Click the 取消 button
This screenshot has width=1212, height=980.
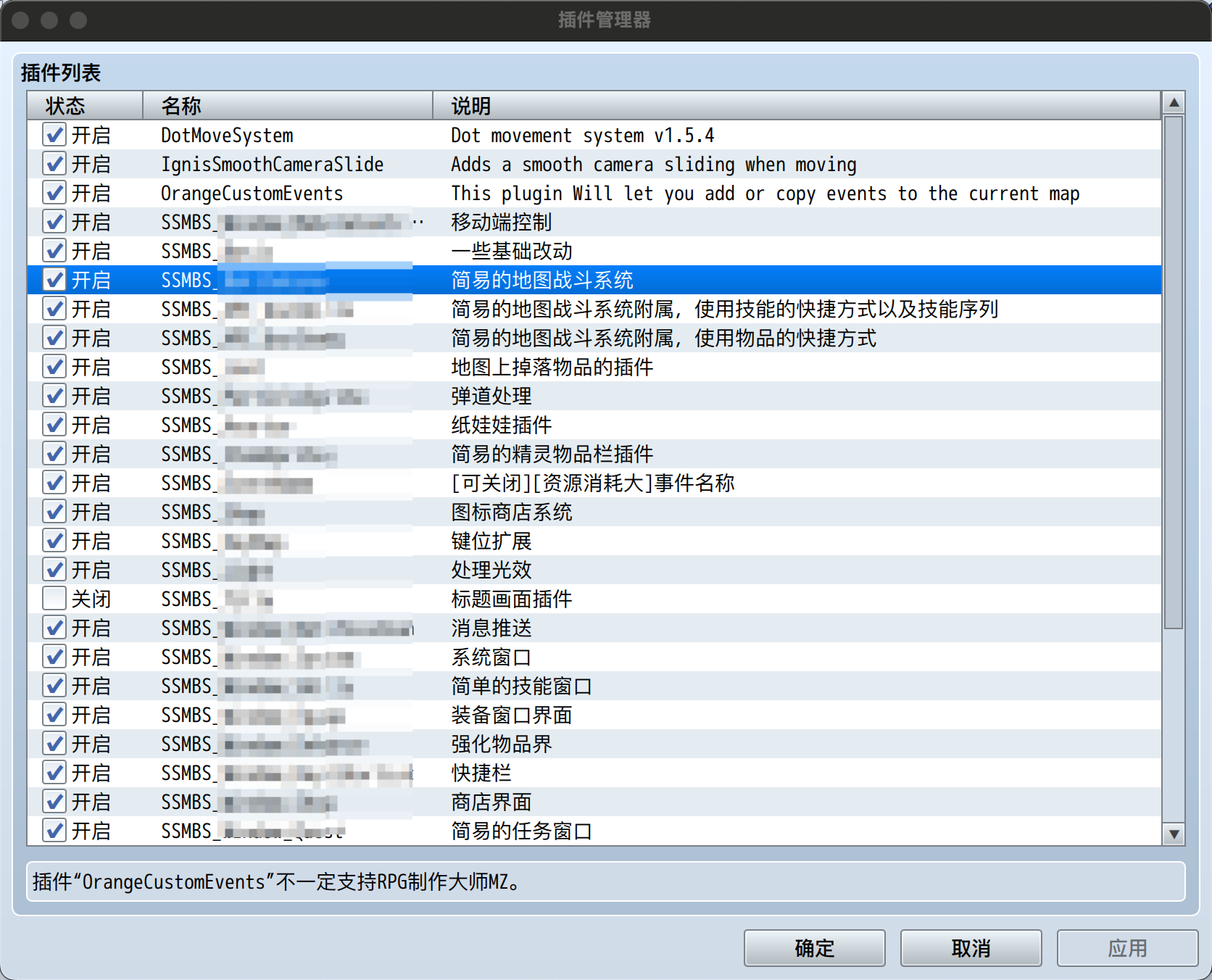pyautogui.click(x=971, y=948)
